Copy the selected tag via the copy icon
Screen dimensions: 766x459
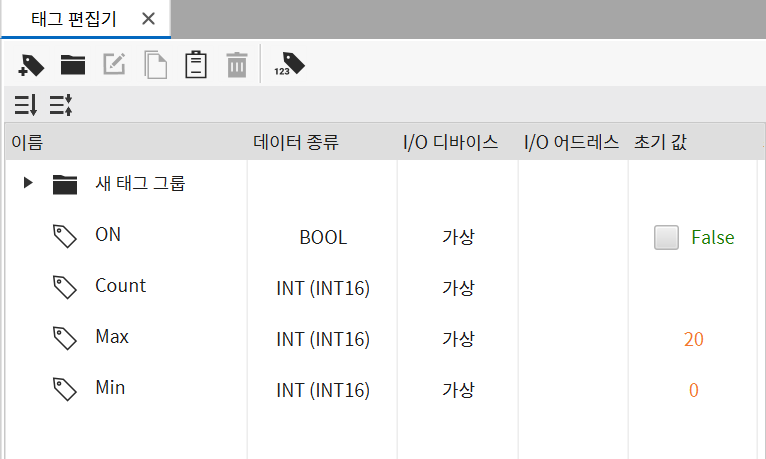(156, 64)
